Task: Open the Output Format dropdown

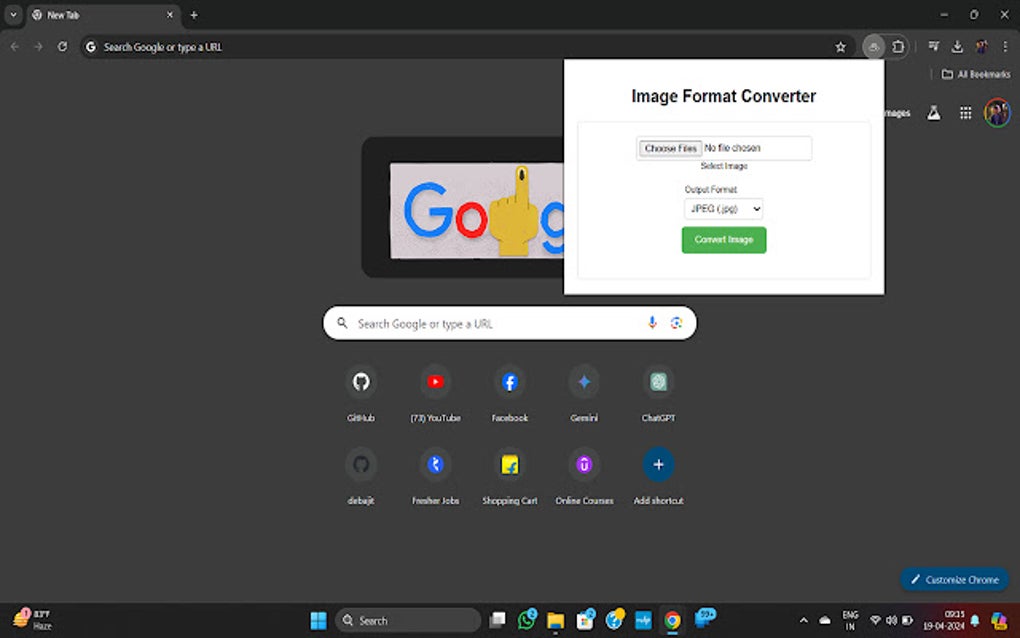Action: click(x=723, y=209)
